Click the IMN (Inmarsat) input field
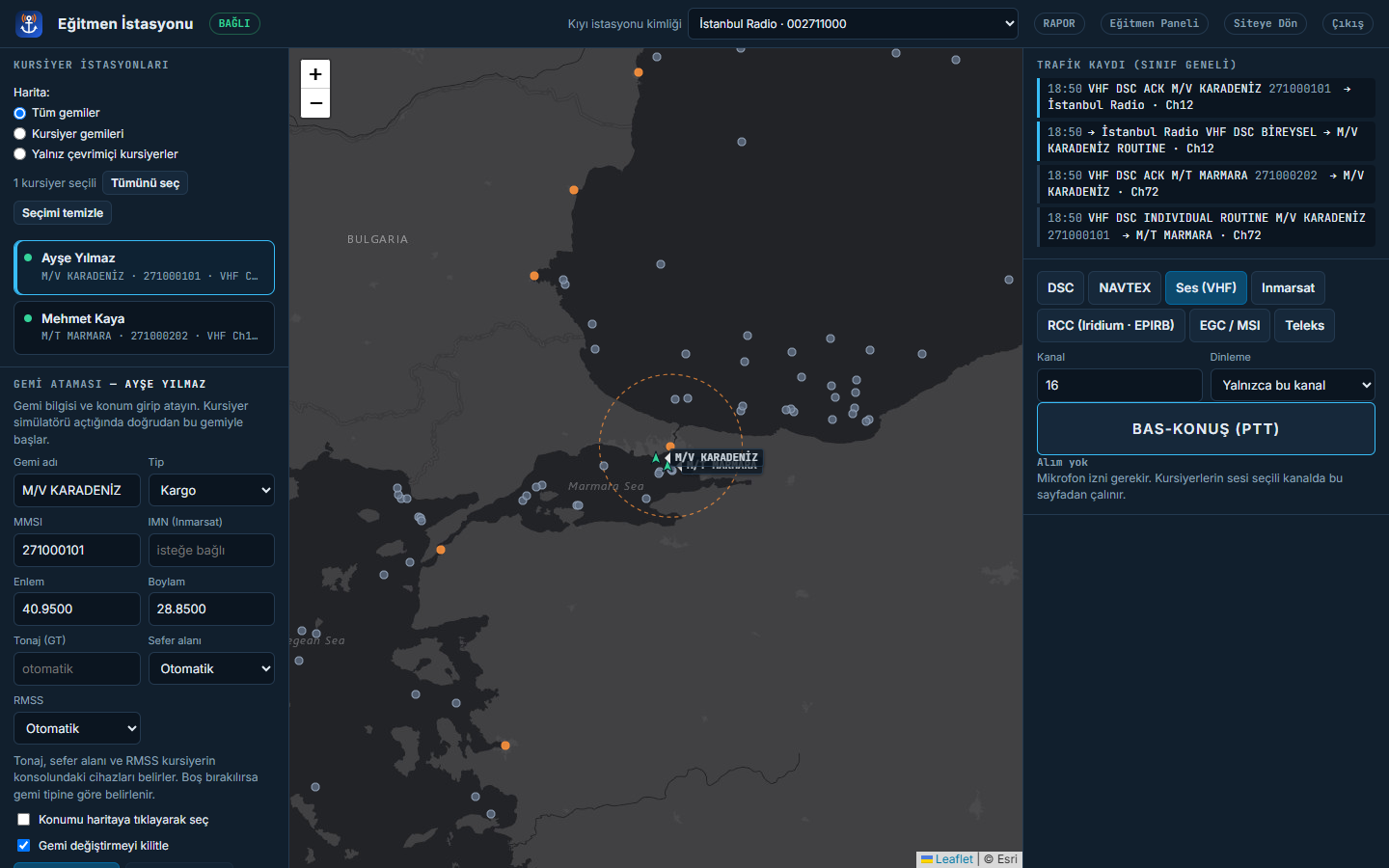The width and height of the screenshot is (1389, 868). 211,550
